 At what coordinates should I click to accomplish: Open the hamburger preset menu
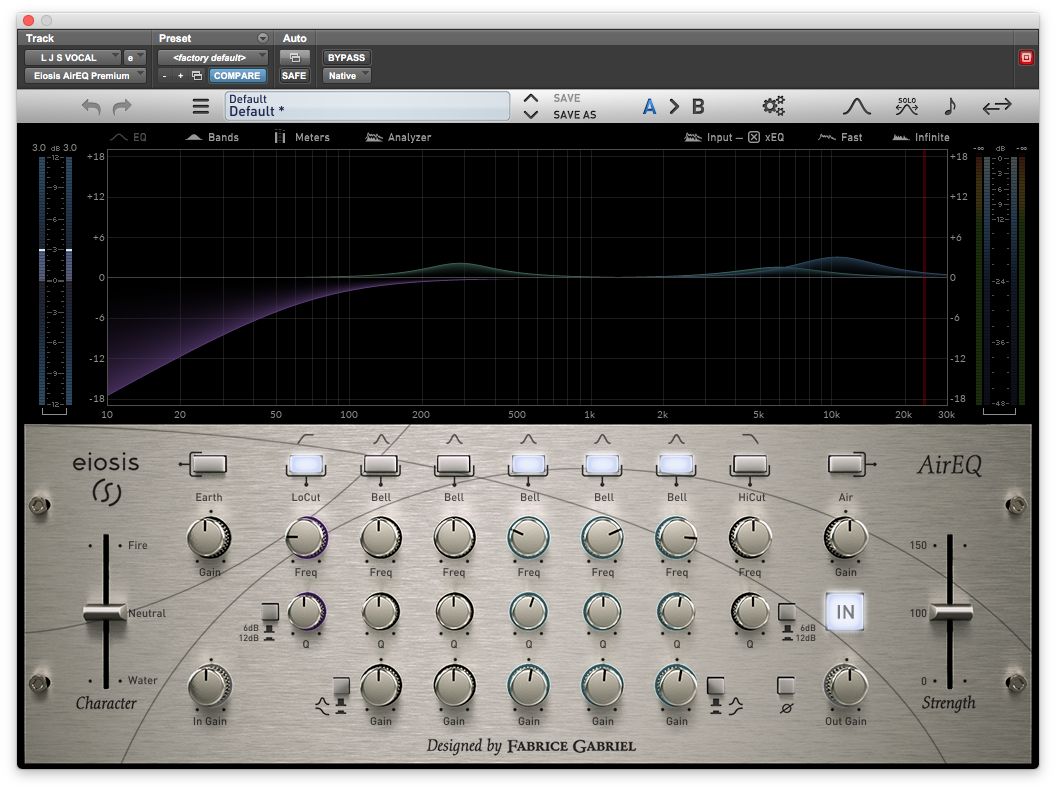pos(201,106)
